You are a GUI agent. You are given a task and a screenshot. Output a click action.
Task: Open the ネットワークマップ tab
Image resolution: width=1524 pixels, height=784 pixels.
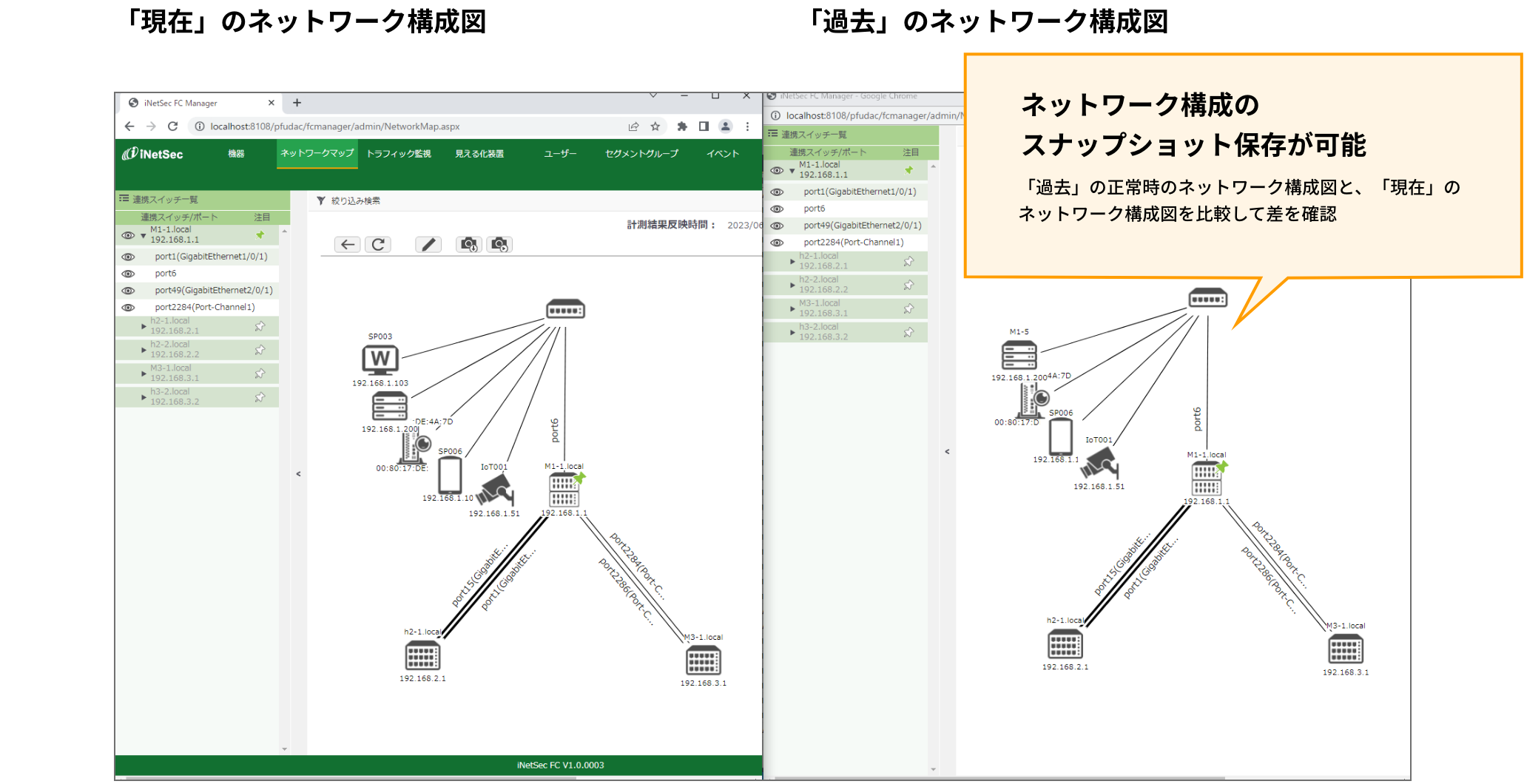coord(317,153)
